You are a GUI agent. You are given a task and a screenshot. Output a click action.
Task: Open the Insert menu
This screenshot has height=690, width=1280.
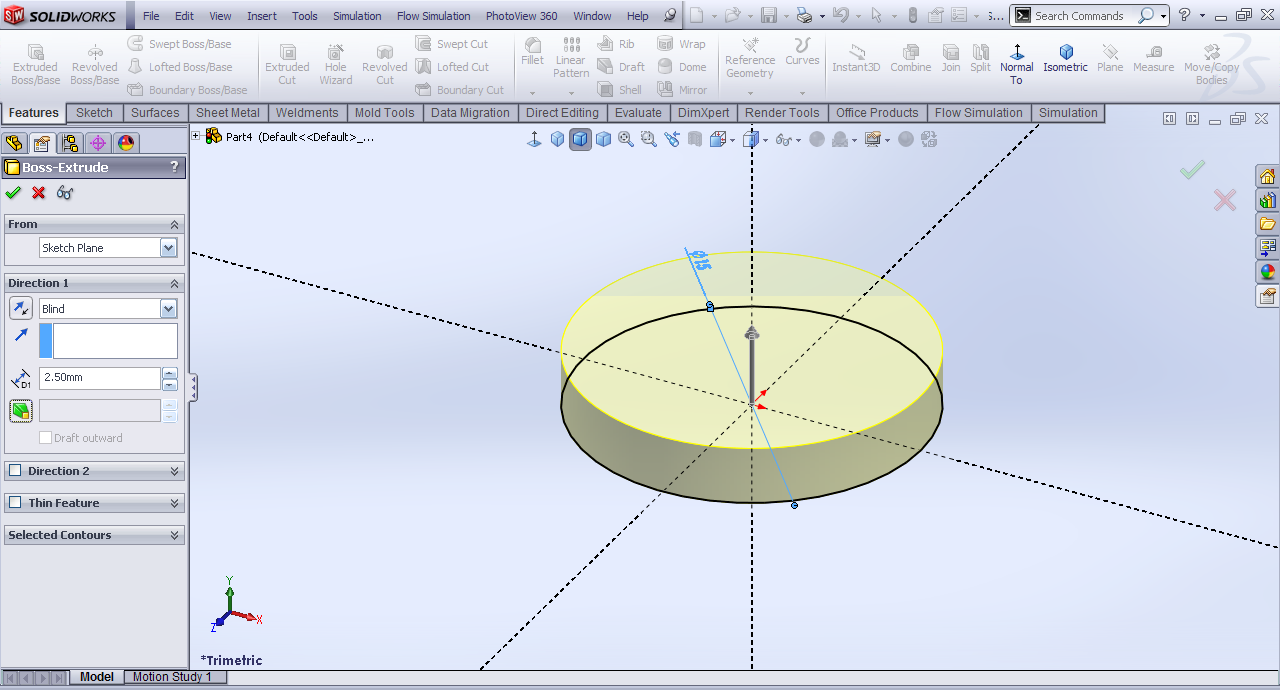point(262,16)
